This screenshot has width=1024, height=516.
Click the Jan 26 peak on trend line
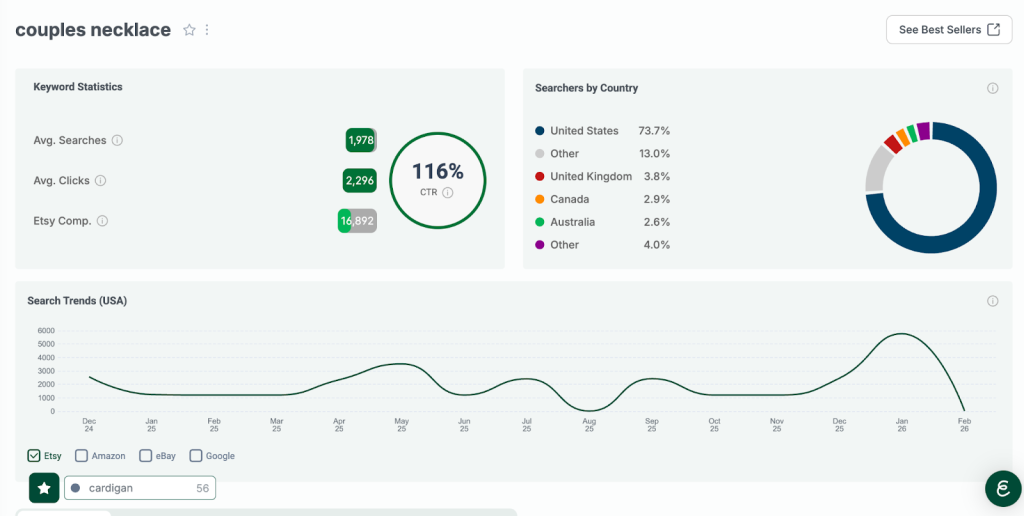coord(902,334)
